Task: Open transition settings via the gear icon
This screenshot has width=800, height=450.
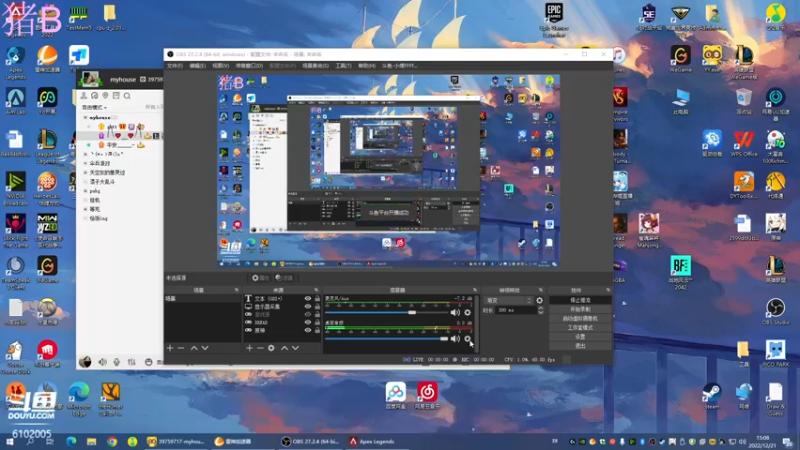Action: tap(540, 301)
